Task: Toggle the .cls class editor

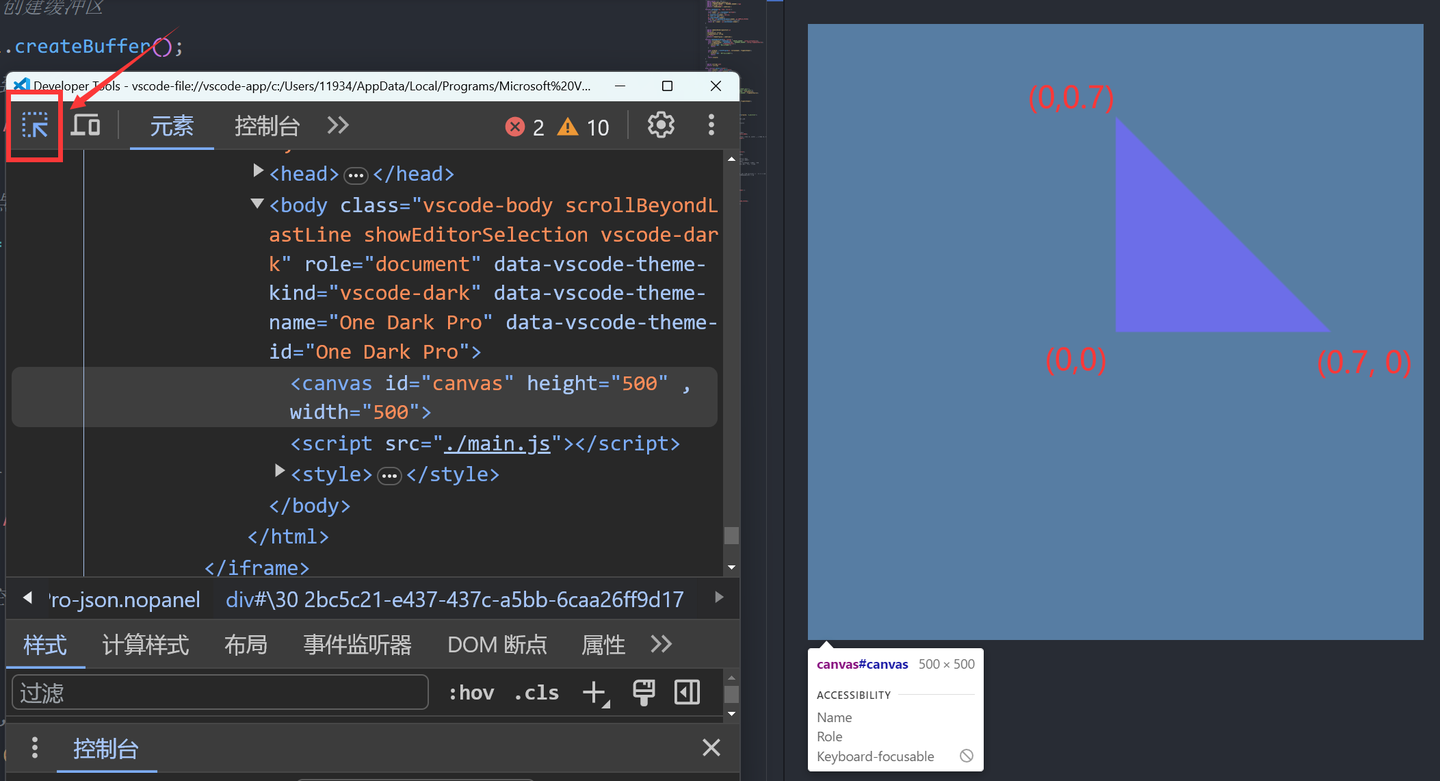Action: [536, 691]
